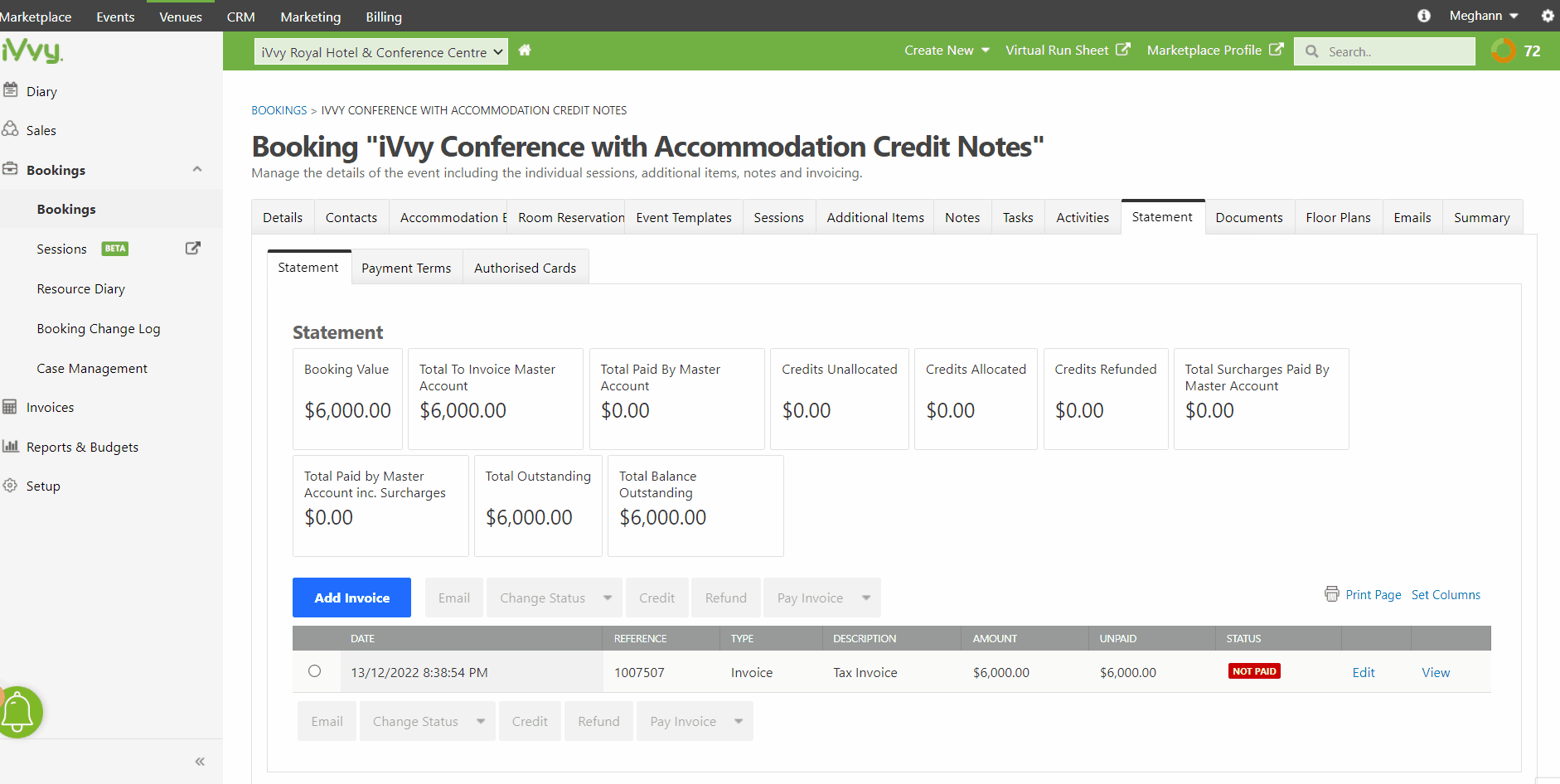1560x784 pixels.
Task: Click the Reports & Budgets chart icon
Action: coord(10,446)
